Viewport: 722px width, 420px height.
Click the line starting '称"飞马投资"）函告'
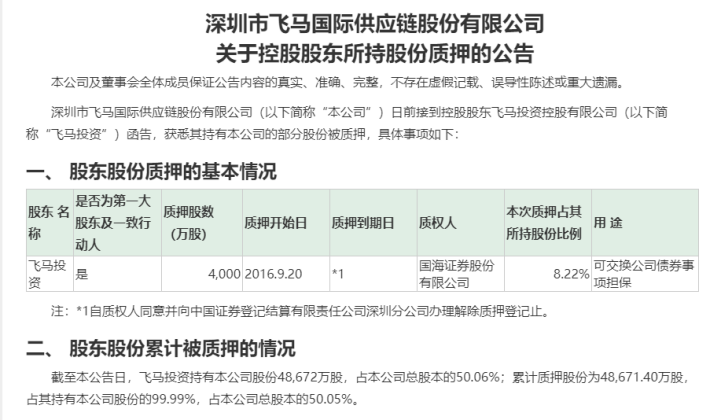point(243,134)
